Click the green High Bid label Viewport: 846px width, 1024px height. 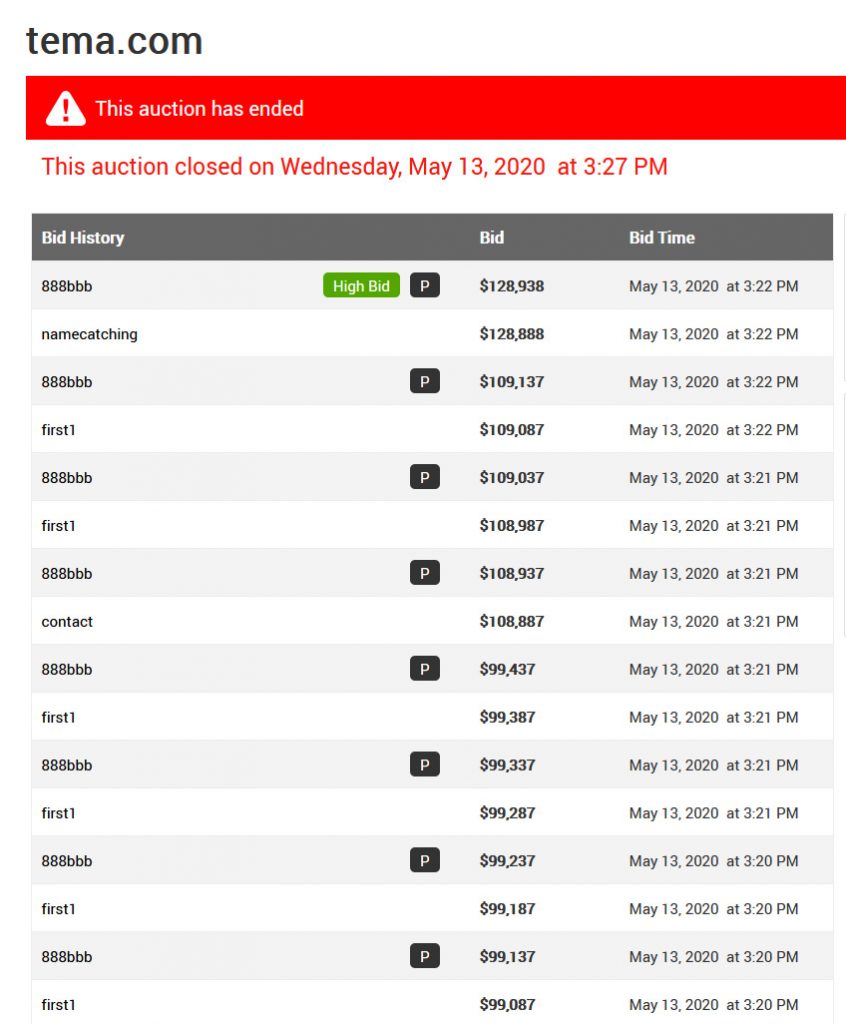(361, 285)
